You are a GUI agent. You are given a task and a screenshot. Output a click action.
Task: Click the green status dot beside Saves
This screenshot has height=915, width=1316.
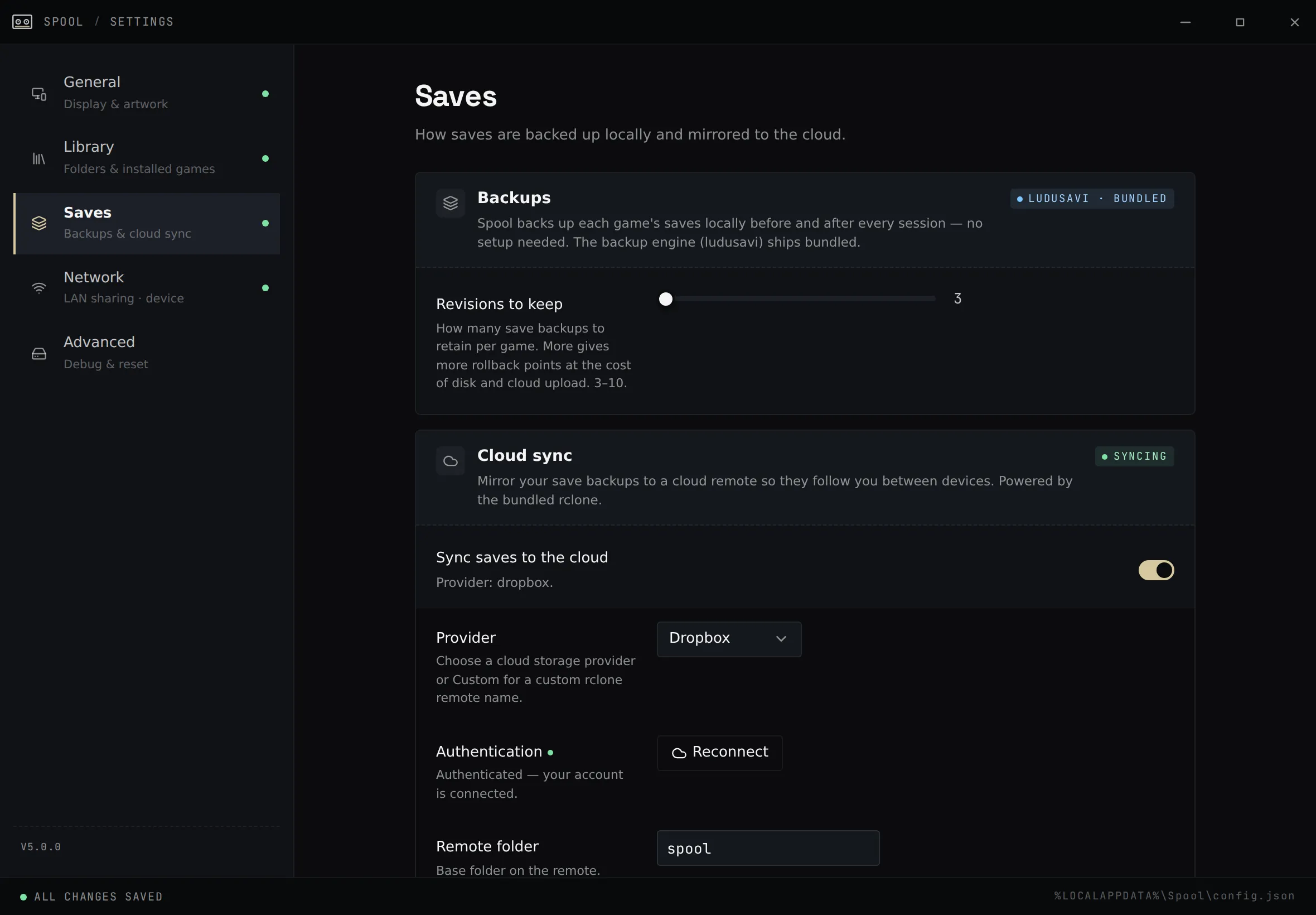point(265,223)
